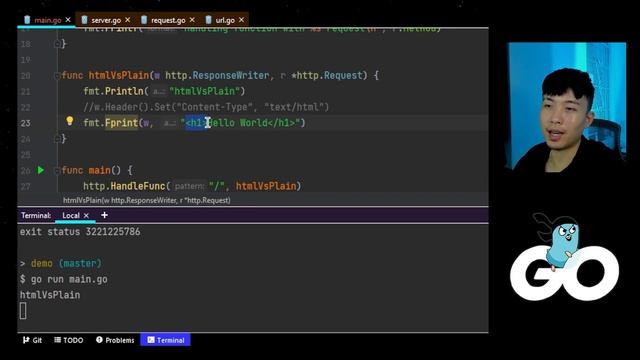Click the Go file icon on main.go tab
Screen dimensions: 640x360
[27, 20]
